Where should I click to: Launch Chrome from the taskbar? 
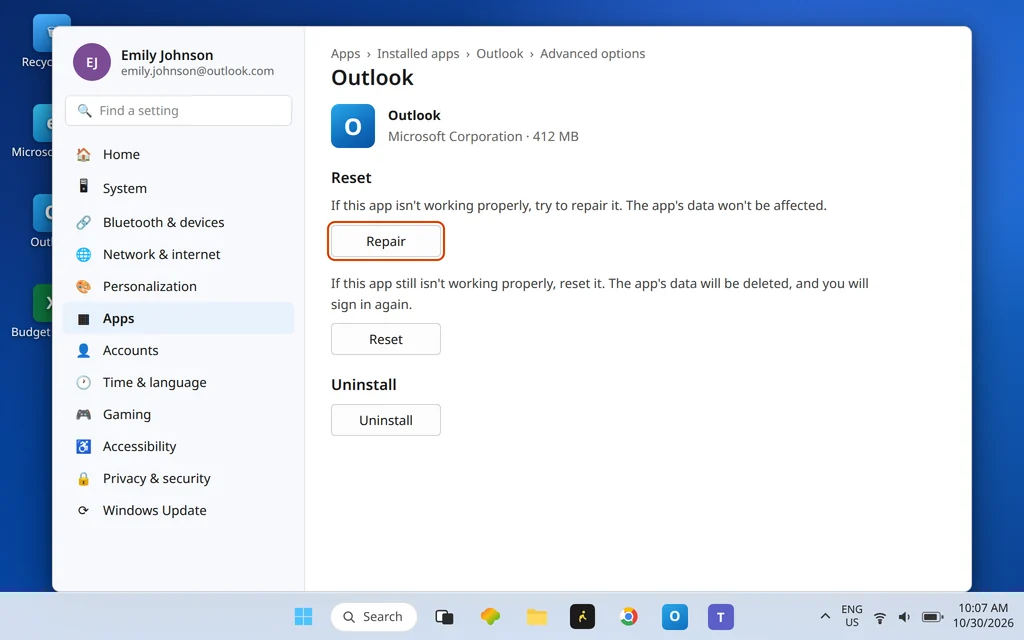point(629,616)
